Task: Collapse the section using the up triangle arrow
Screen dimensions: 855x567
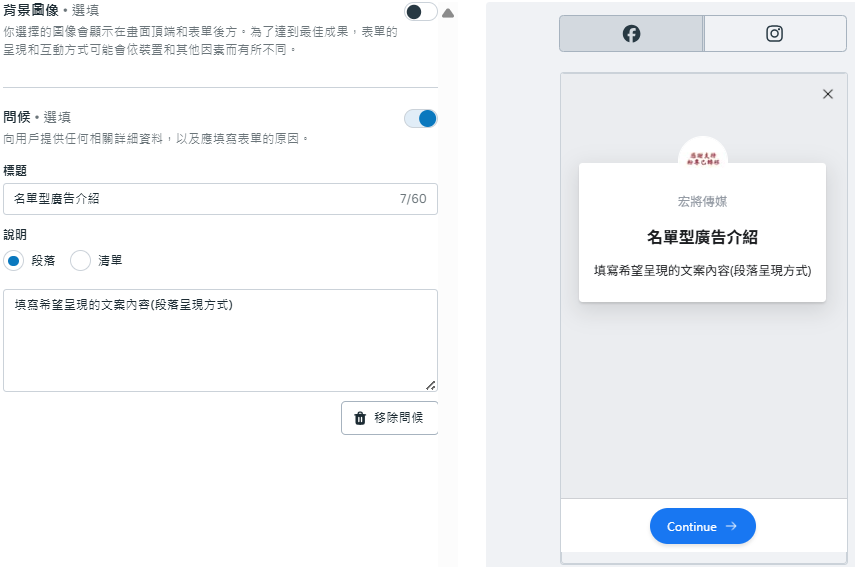Action: pyautogui.click(x=447, y=13)
